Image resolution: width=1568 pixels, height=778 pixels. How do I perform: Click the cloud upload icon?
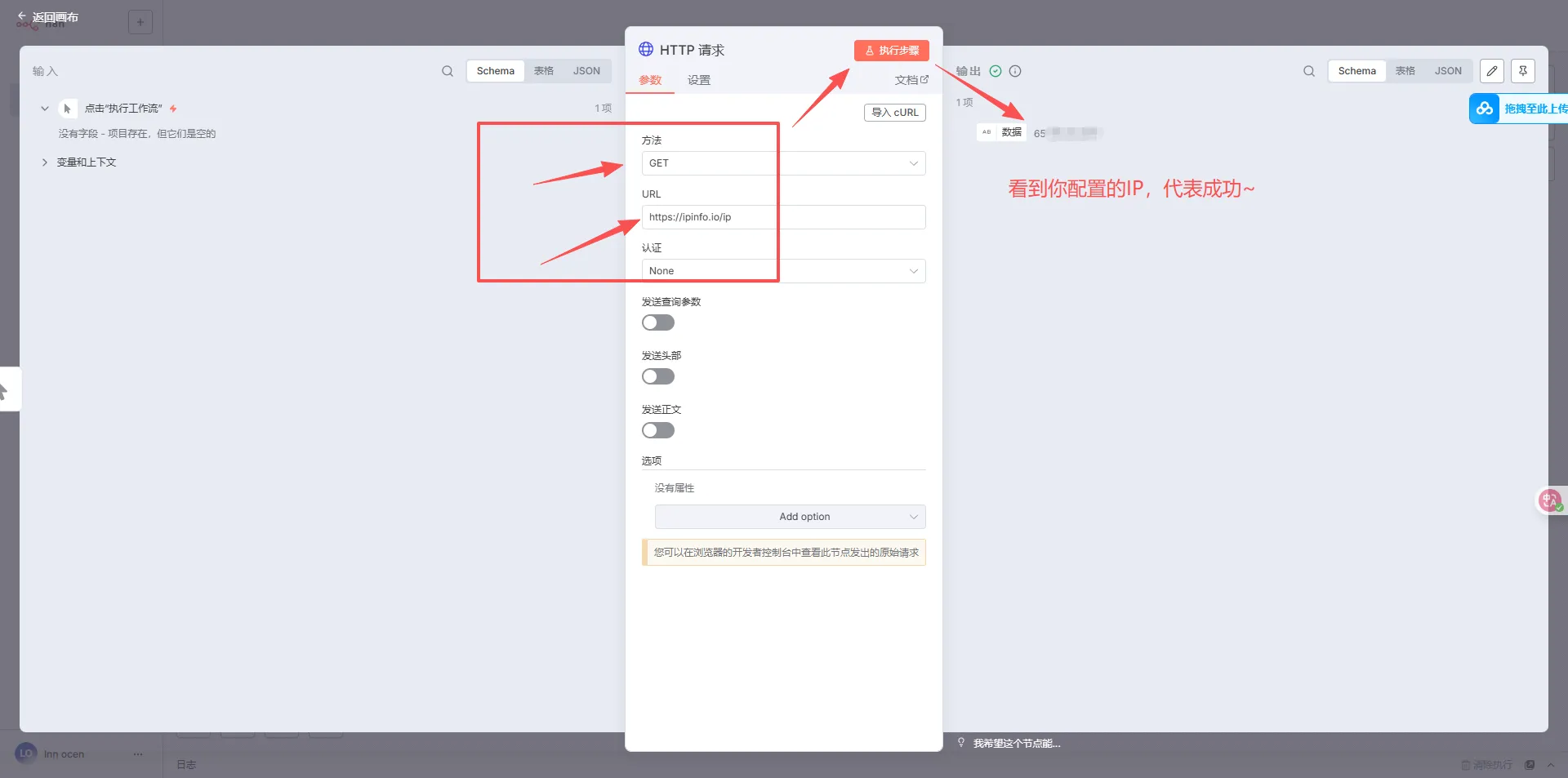point(1484,109)
